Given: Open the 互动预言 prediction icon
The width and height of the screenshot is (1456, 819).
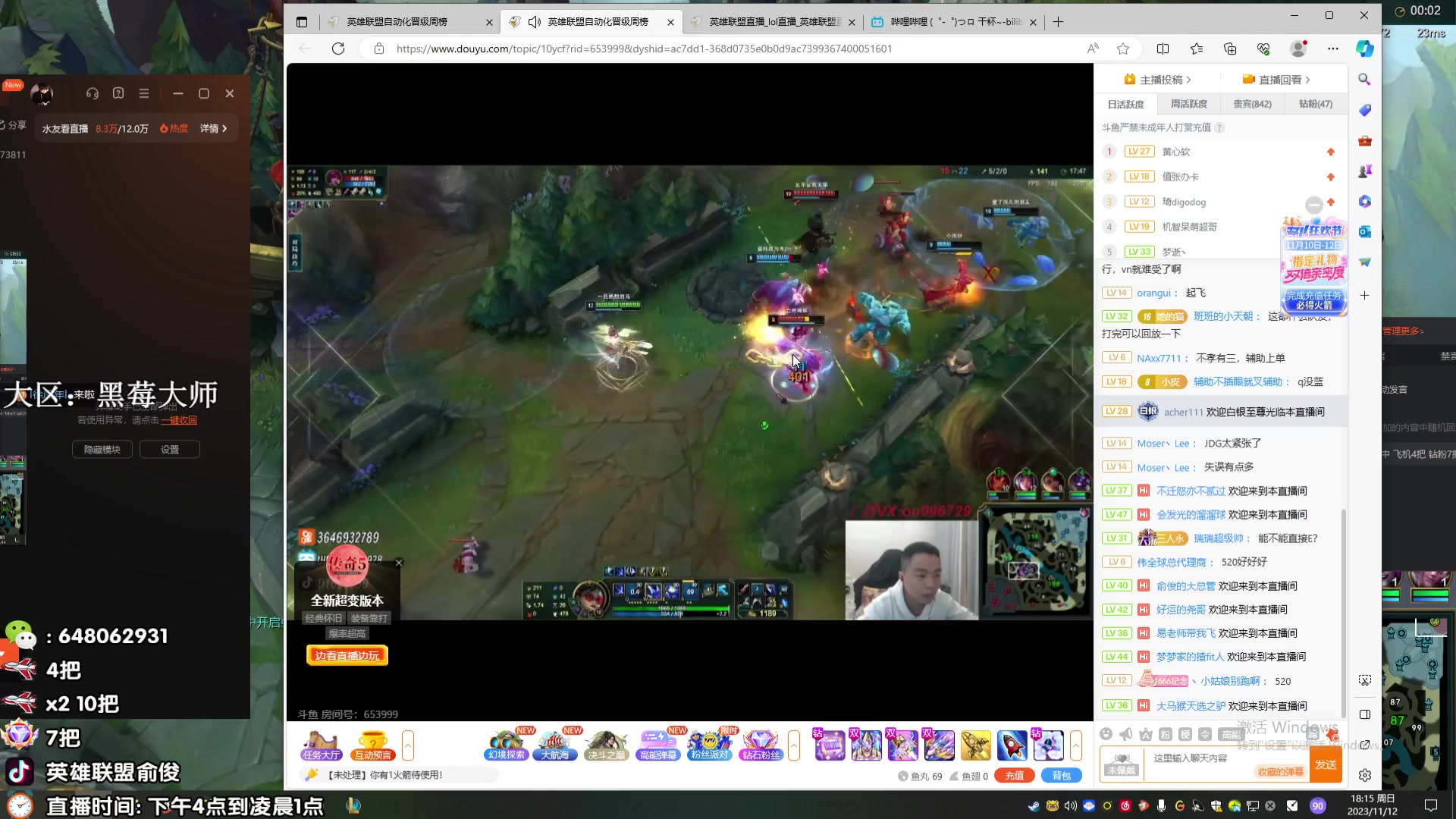Looking at the screenshot, I should point(373,745).
